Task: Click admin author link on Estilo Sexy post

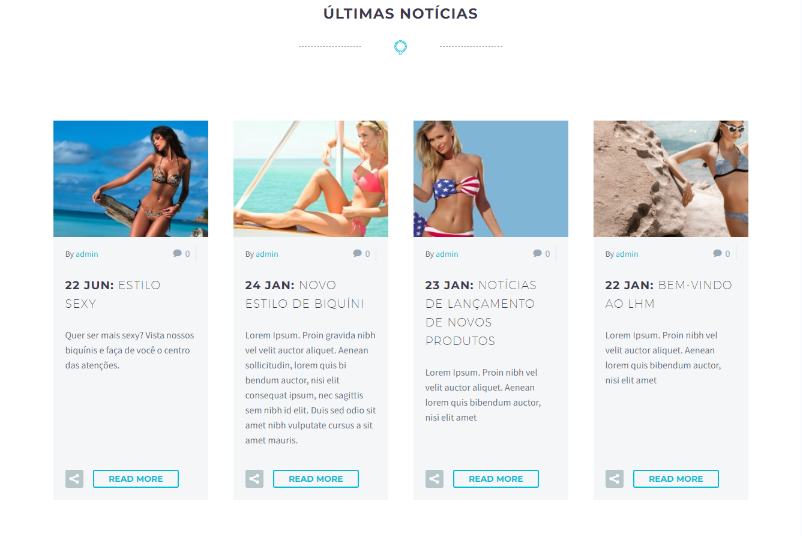Action: [x=87, y=254]
